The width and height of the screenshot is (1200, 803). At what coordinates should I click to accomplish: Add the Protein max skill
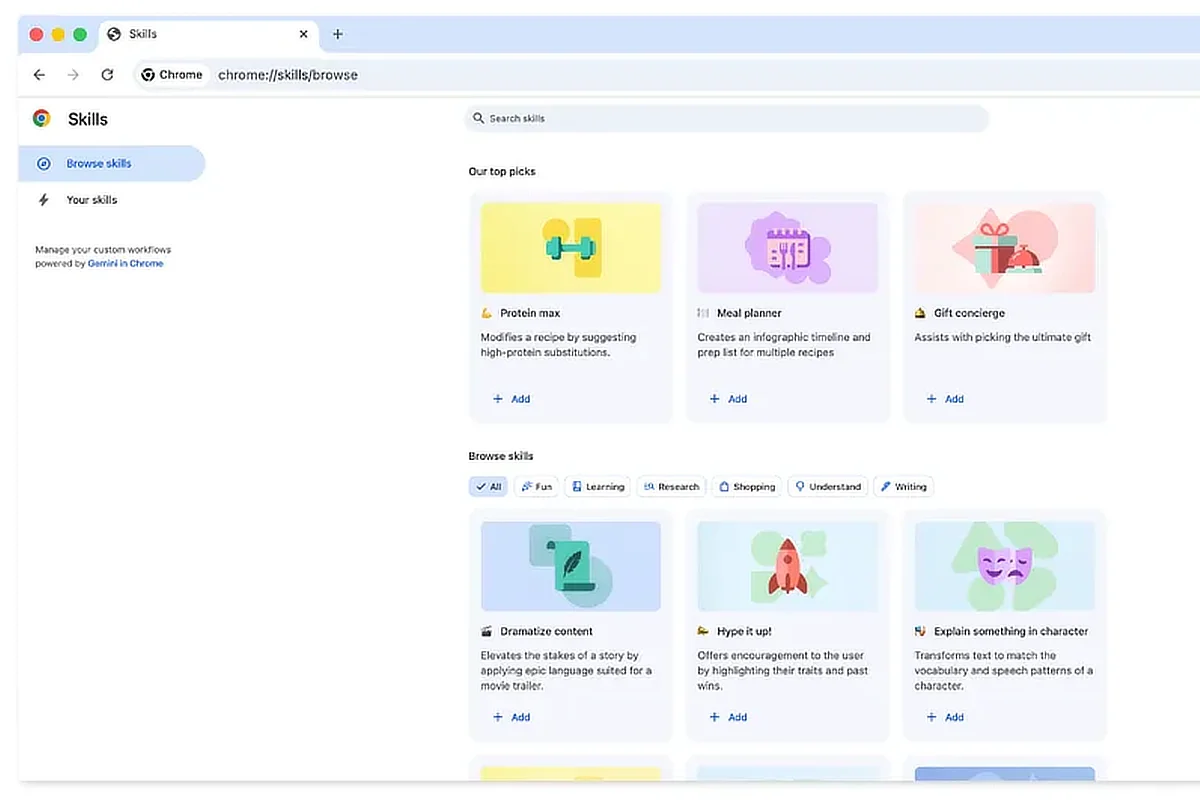point(511,399)
